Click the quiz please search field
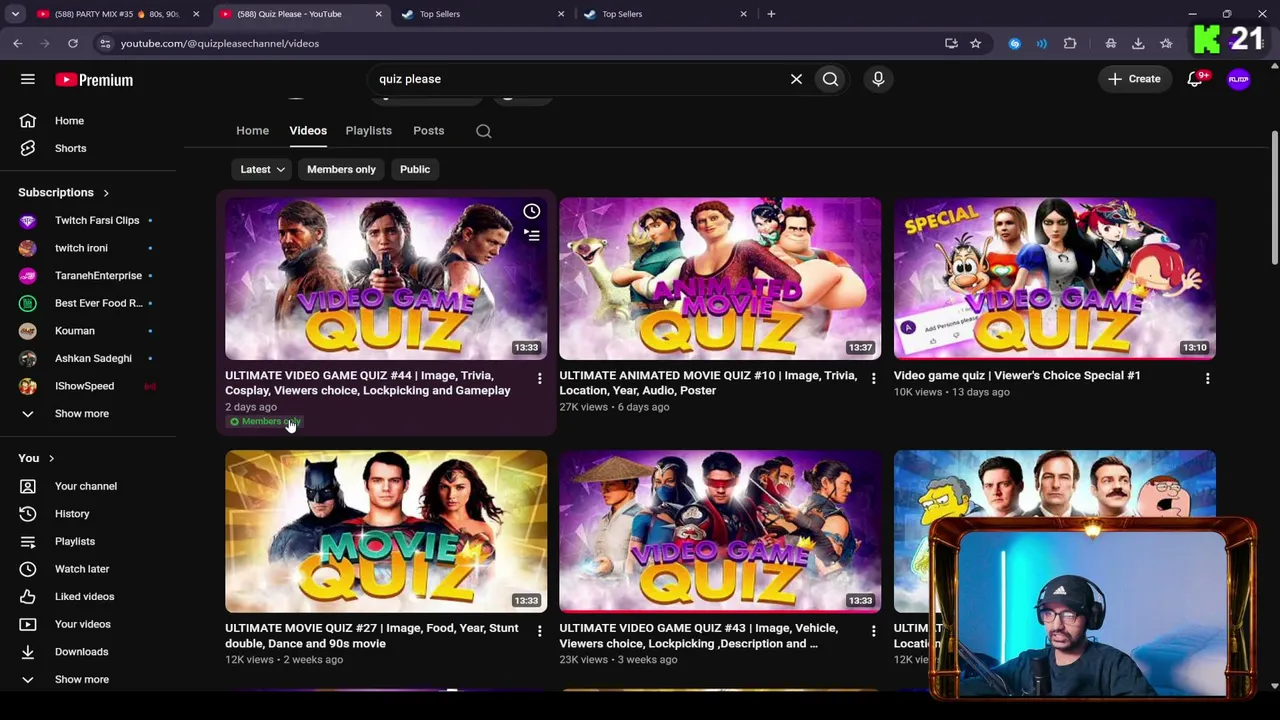Screen dimensions: 1280x720 [580, 79]
